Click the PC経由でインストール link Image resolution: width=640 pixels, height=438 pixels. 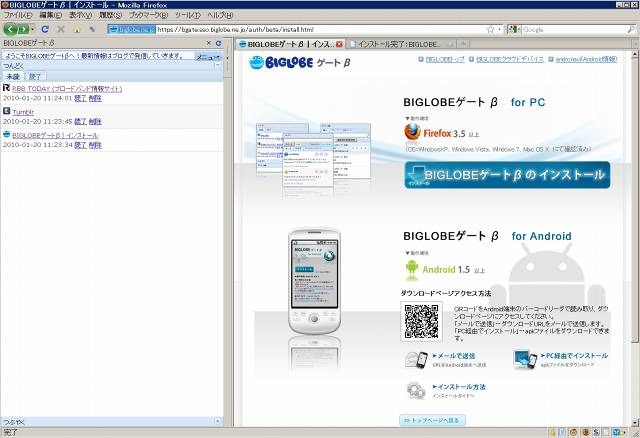coord(574,356)
